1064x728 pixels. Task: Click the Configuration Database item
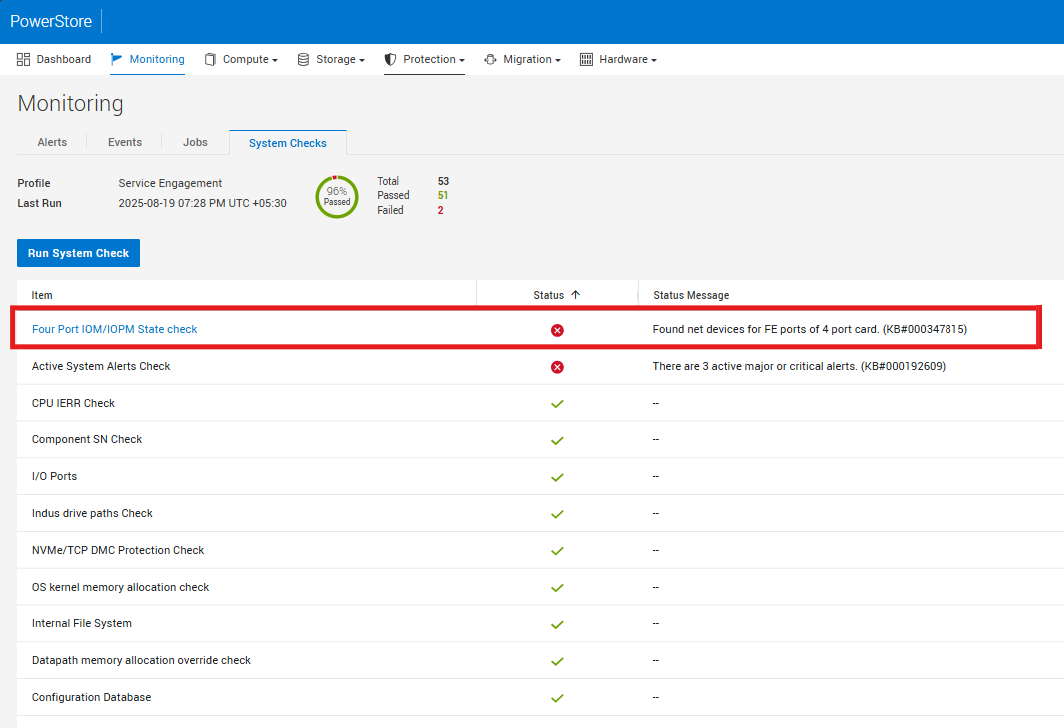pyautogui.click(x=92, y=697)
